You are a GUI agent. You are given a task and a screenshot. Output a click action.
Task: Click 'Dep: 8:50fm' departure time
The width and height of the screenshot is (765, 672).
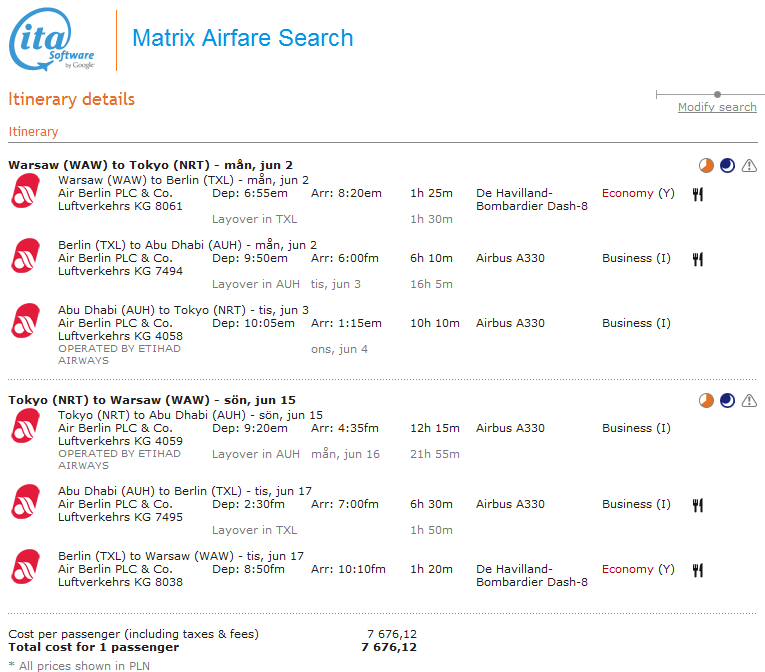[248, 569]
